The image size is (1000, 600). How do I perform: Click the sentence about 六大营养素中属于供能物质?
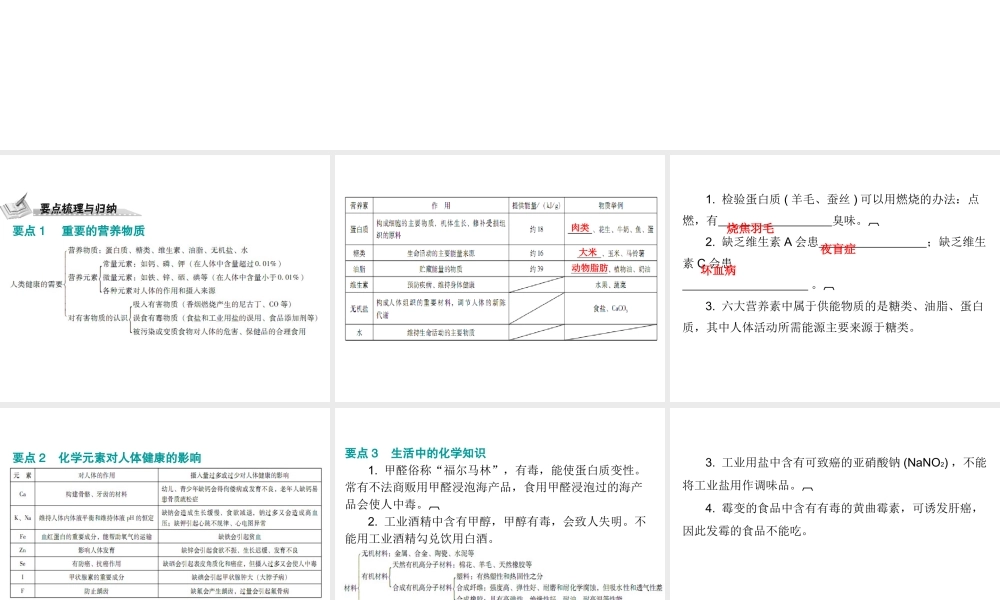pos(834,317)
